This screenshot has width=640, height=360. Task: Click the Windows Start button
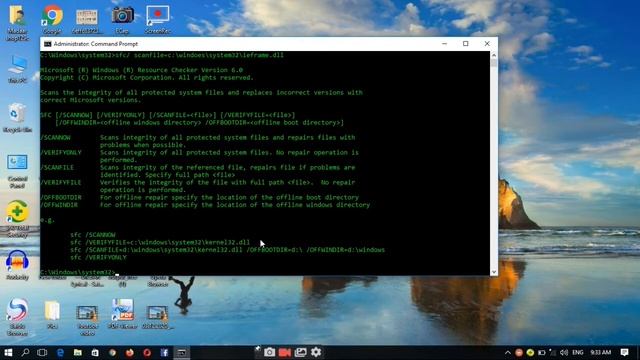[8, 352]
